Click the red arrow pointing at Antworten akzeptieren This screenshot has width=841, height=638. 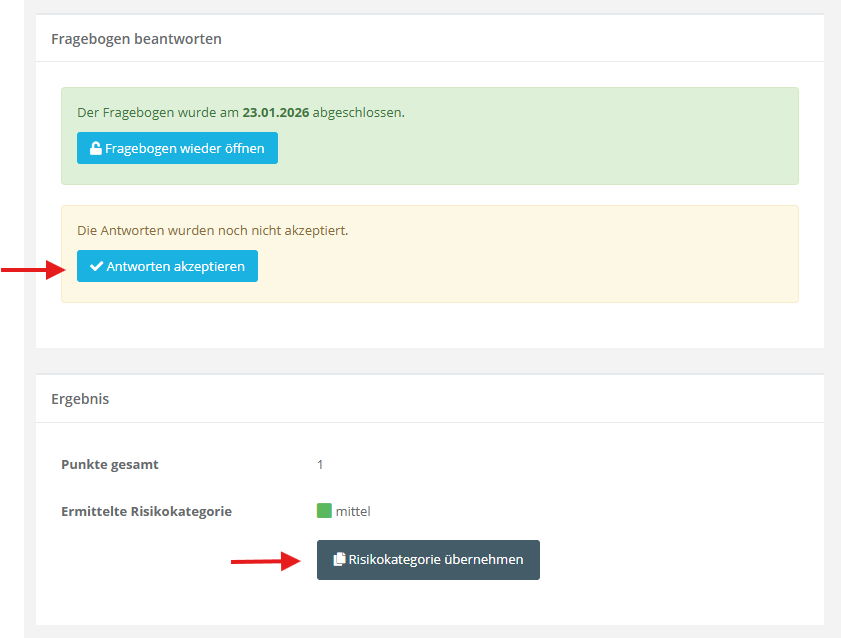coord(30,268)
